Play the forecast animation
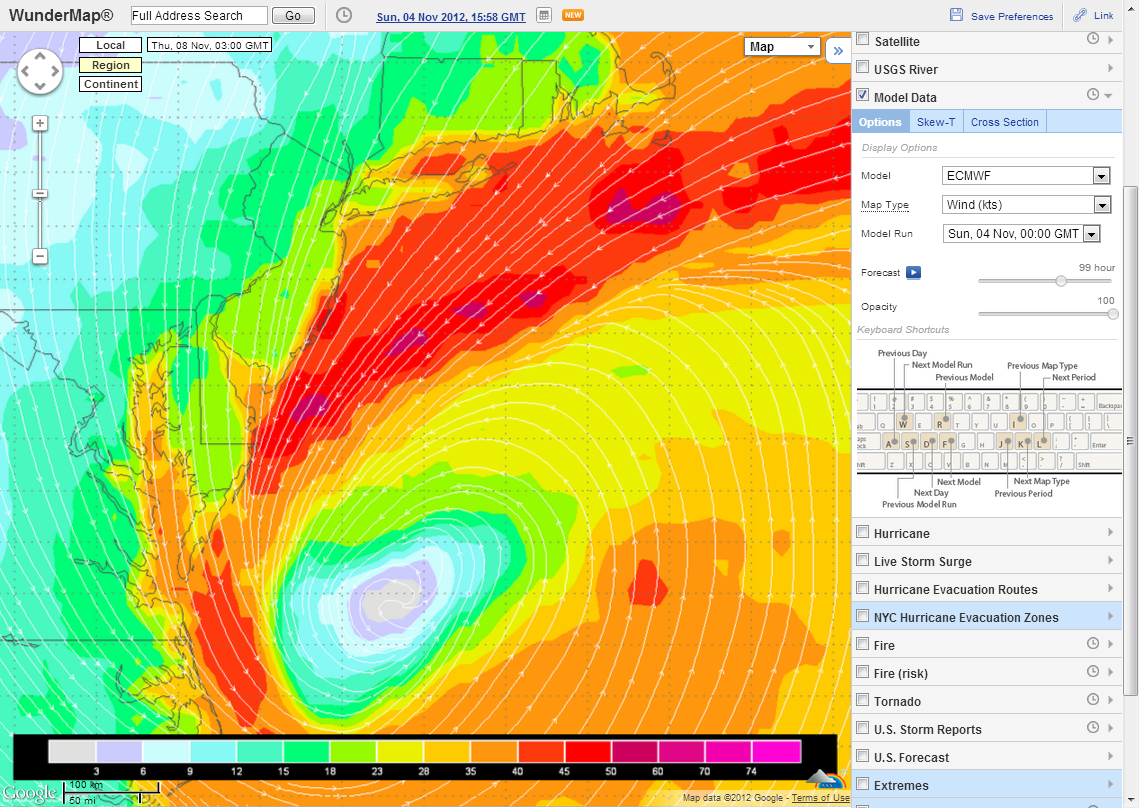 [914, 272]
